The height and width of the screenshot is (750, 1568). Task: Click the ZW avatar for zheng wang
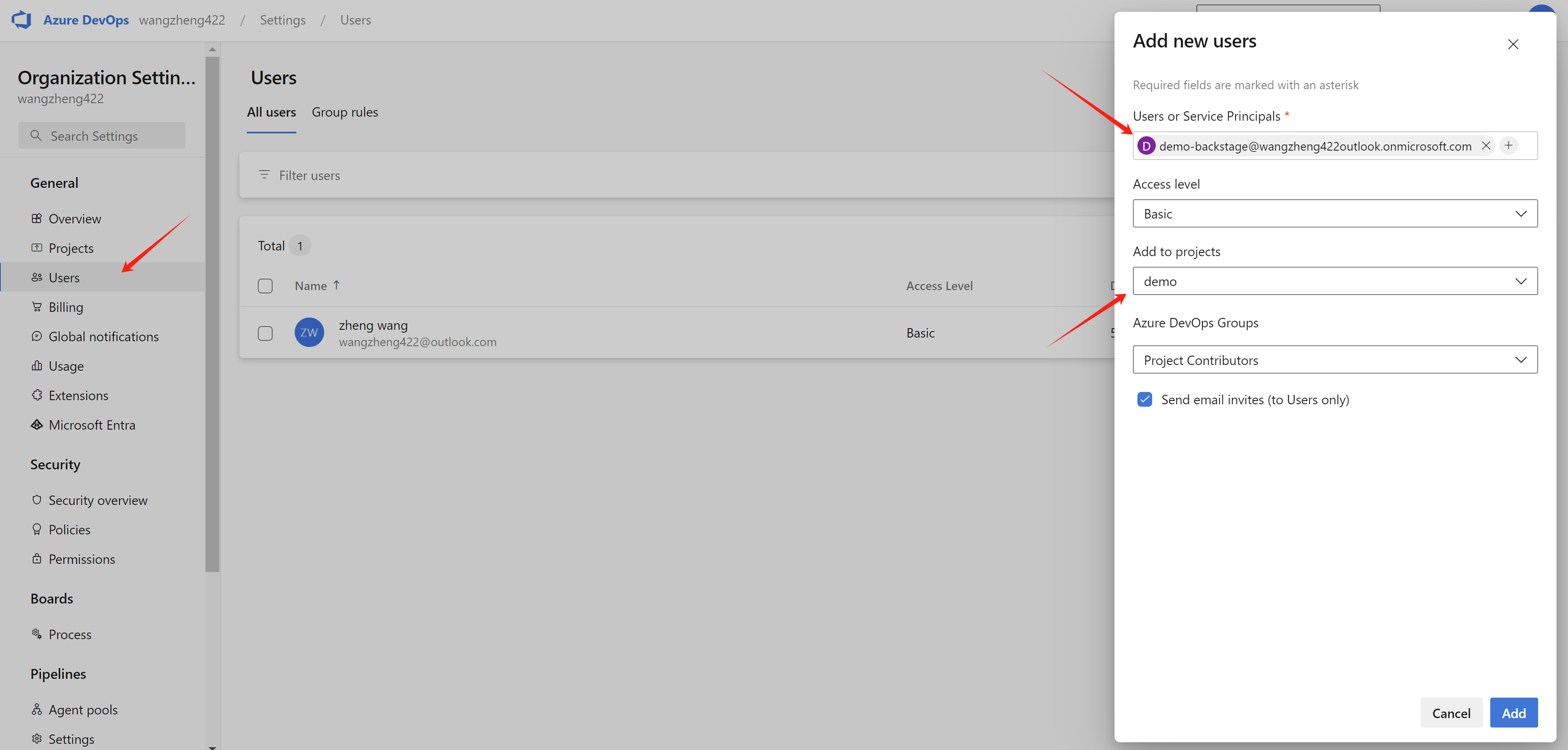point(309,333)
